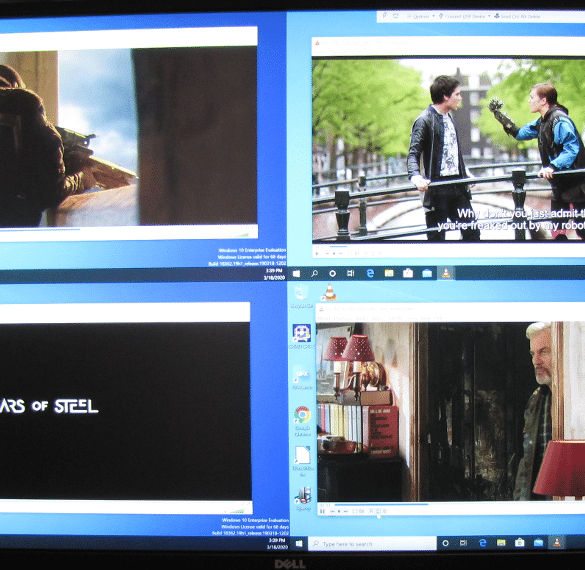The image size is (585, 570).
Task: Skip to next media in the bottom-right VLC player
Action: [x=345, y=511]
